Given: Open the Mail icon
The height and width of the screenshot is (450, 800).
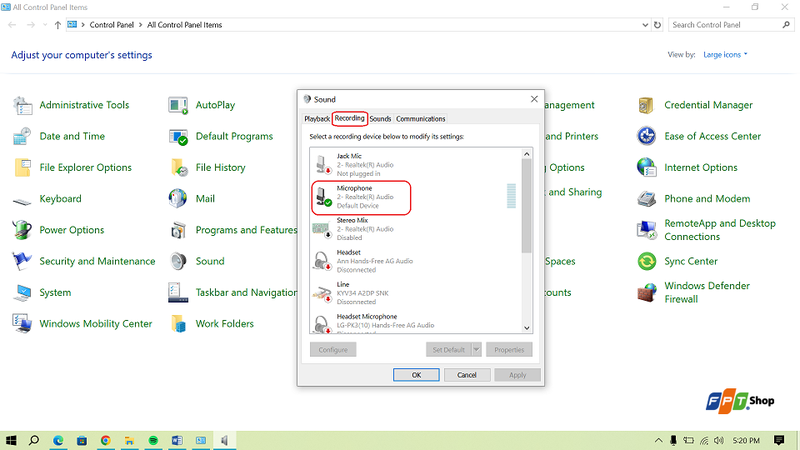Looking at the screenshot, I should click(x=178, y=198).
